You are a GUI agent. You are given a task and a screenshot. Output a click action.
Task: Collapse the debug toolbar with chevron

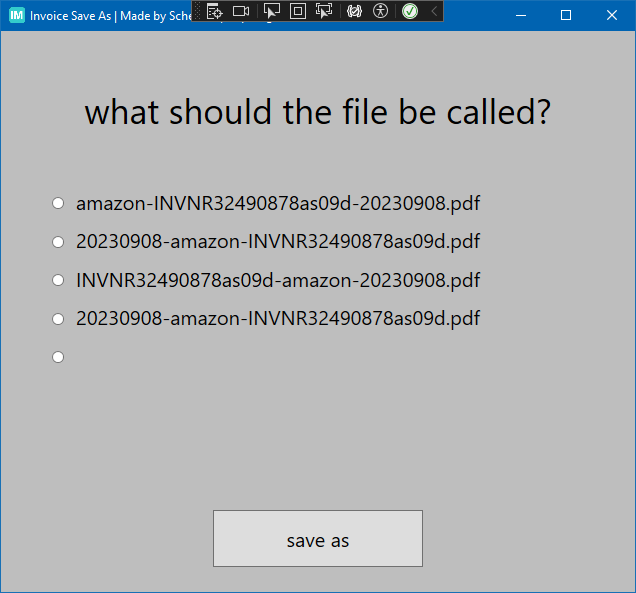[x=434, y=11]
